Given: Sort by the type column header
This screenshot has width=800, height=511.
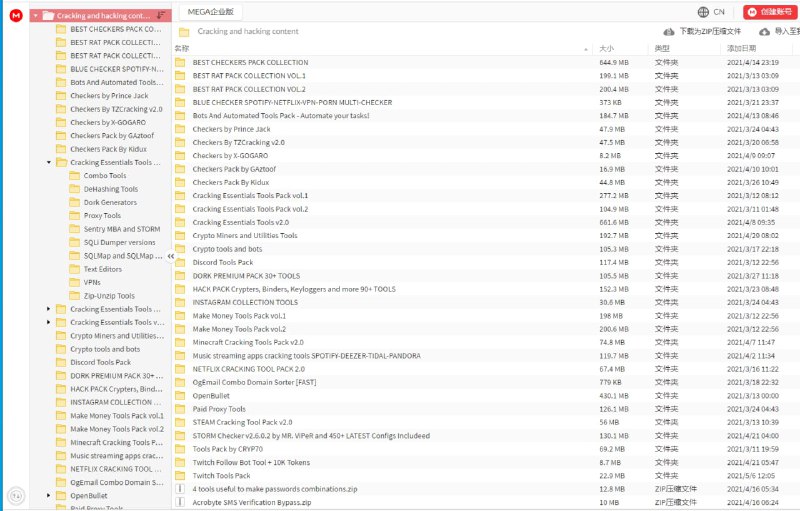Looking at the screenshot, I should [662, 48].
